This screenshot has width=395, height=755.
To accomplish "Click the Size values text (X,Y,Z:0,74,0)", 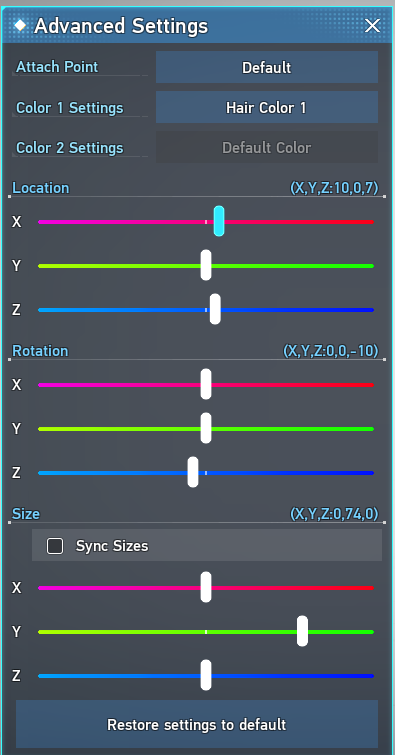I will click(x=334, y=514).
